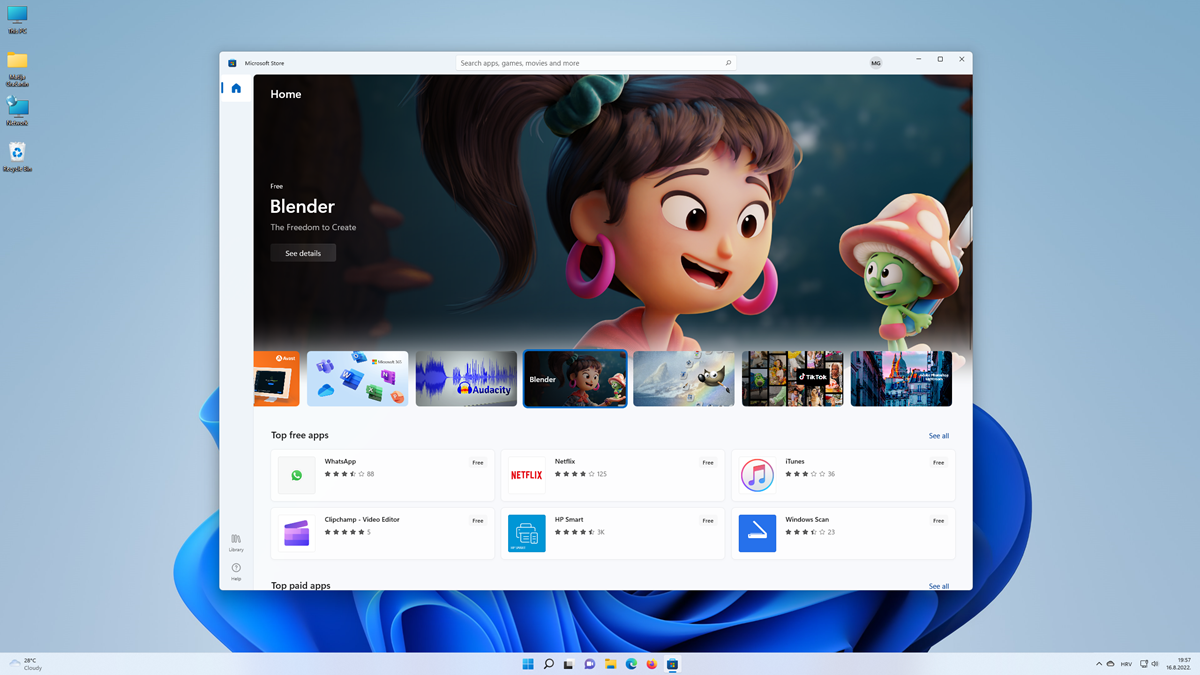This screenshot has width=1200, height=675.
Task: Select the Avast carousel thumbnail
Action: 277,378
